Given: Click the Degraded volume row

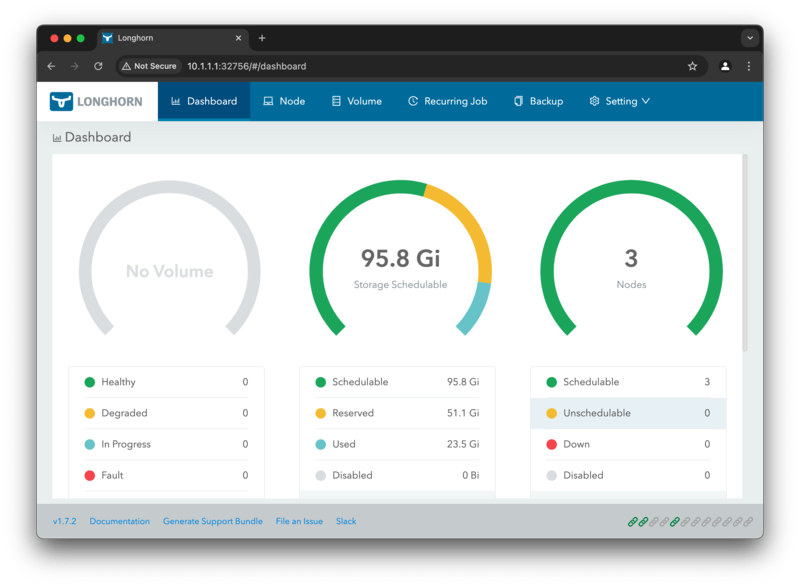Looking at the screenshot, I should (x=166, y=413).
